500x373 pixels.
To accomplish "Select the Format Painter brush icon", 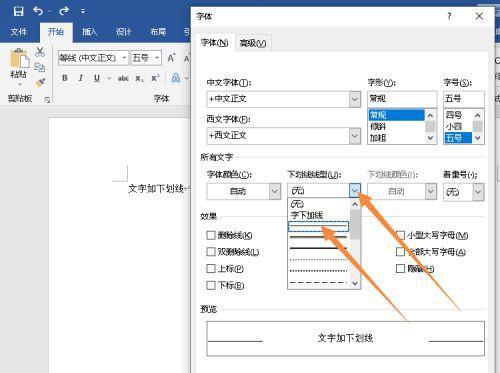I will 40,82.
